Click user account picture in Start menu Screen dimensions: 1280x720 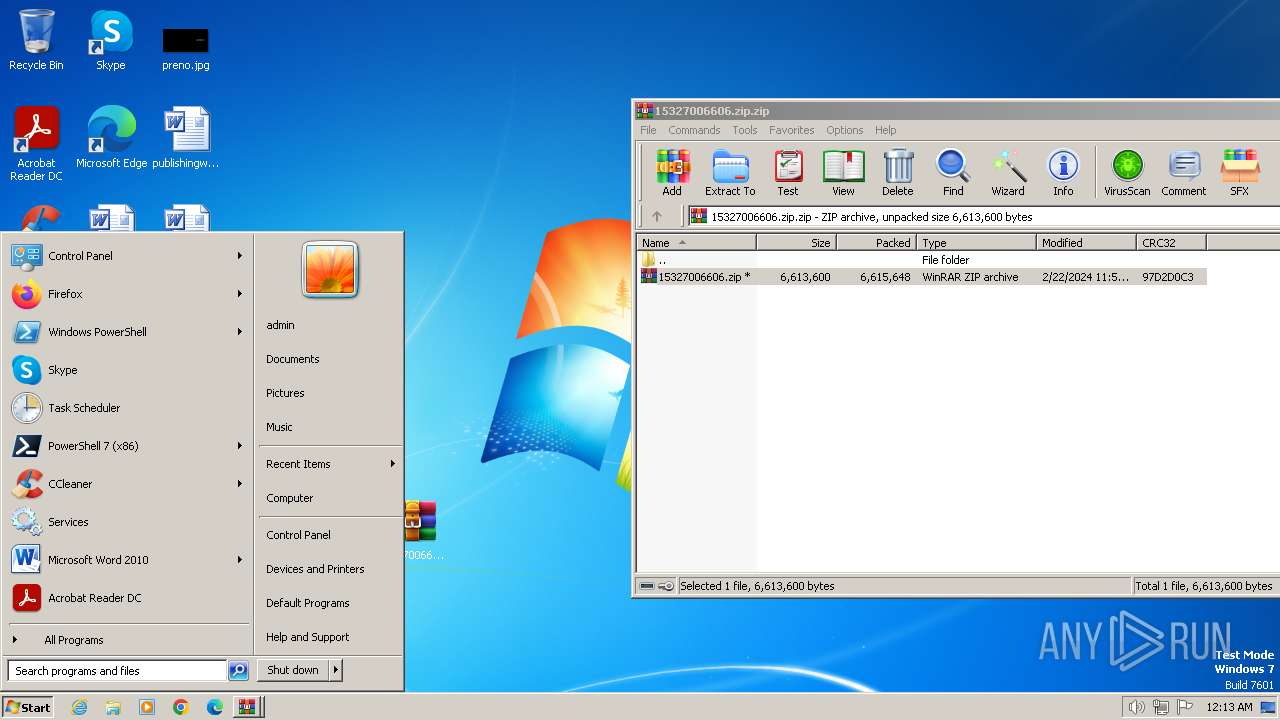pyautogui.click(x=330, y=270)
